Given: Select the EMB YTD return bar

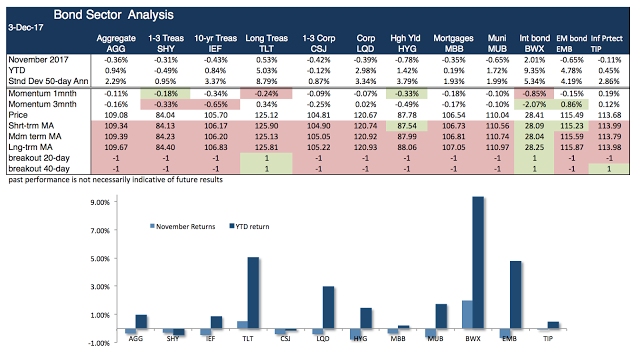Looking at the screenshot, I should click(516, 295).
